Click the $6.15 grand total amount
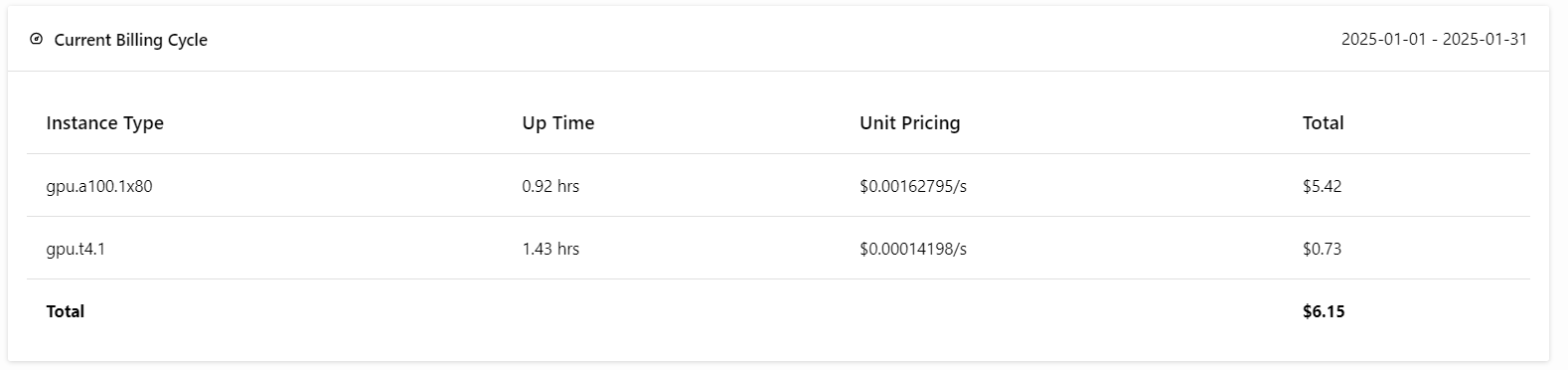This screenshot has width=1568, height=370. pos(1324,311)
